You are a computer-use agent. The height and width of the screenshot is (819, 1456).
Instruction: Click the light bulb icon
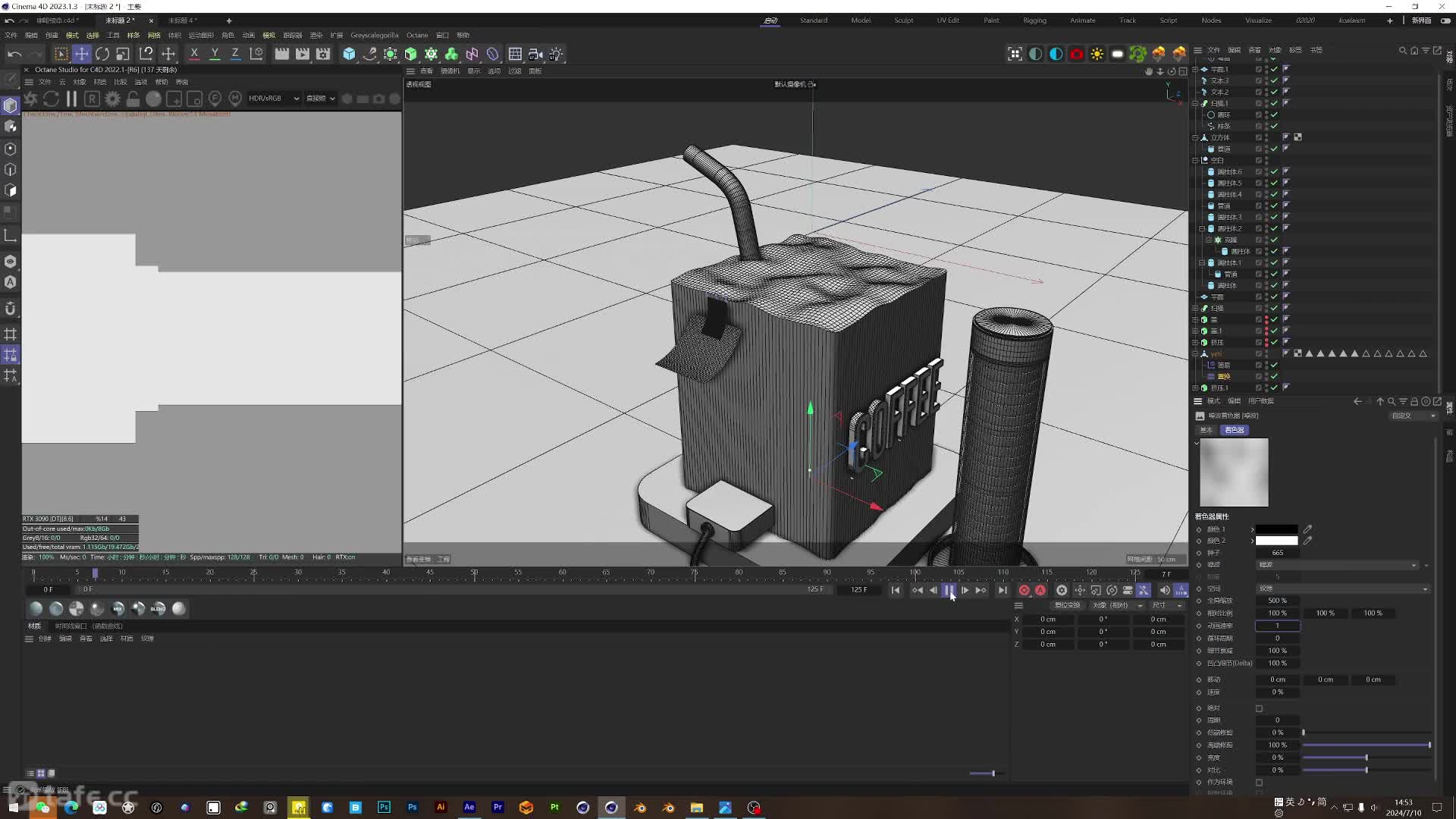557,54
